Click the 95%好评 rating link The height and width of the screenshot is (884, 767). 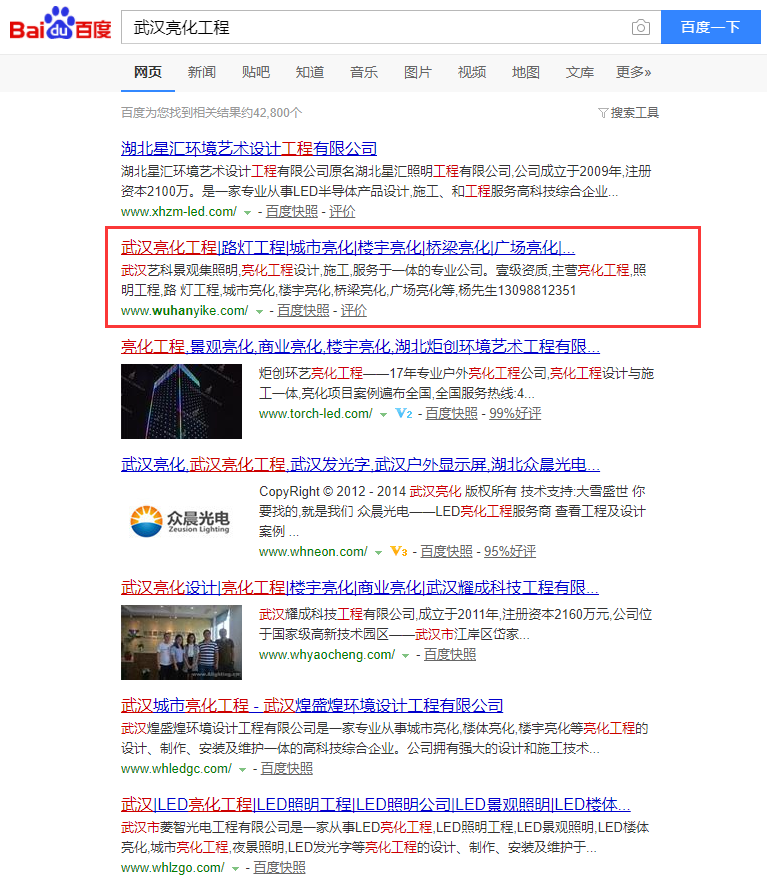510,551
